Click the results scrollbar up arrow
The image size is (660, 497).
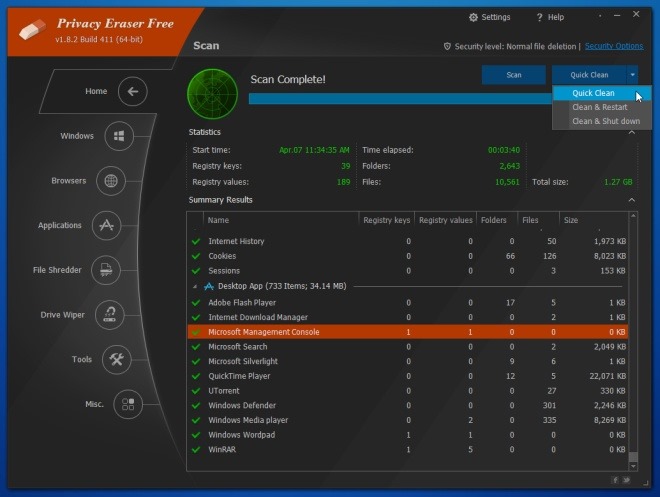pos(633,216)
